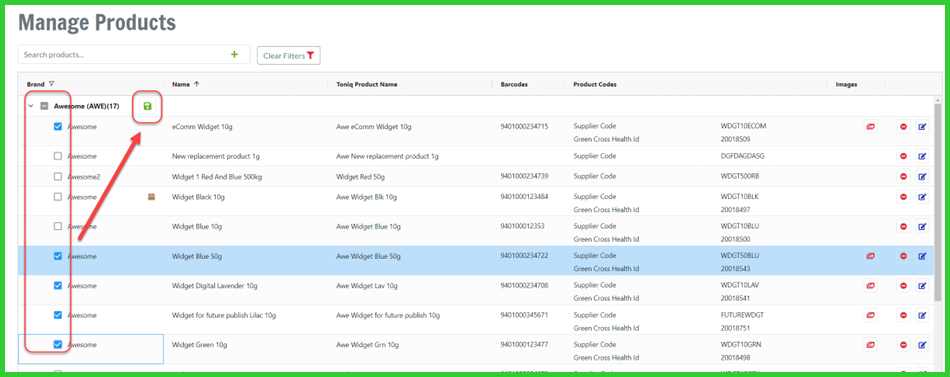This screenshot has width=950, height=377.
Task: Edit the Widget Blue 50g product
Action: (922, 256)
